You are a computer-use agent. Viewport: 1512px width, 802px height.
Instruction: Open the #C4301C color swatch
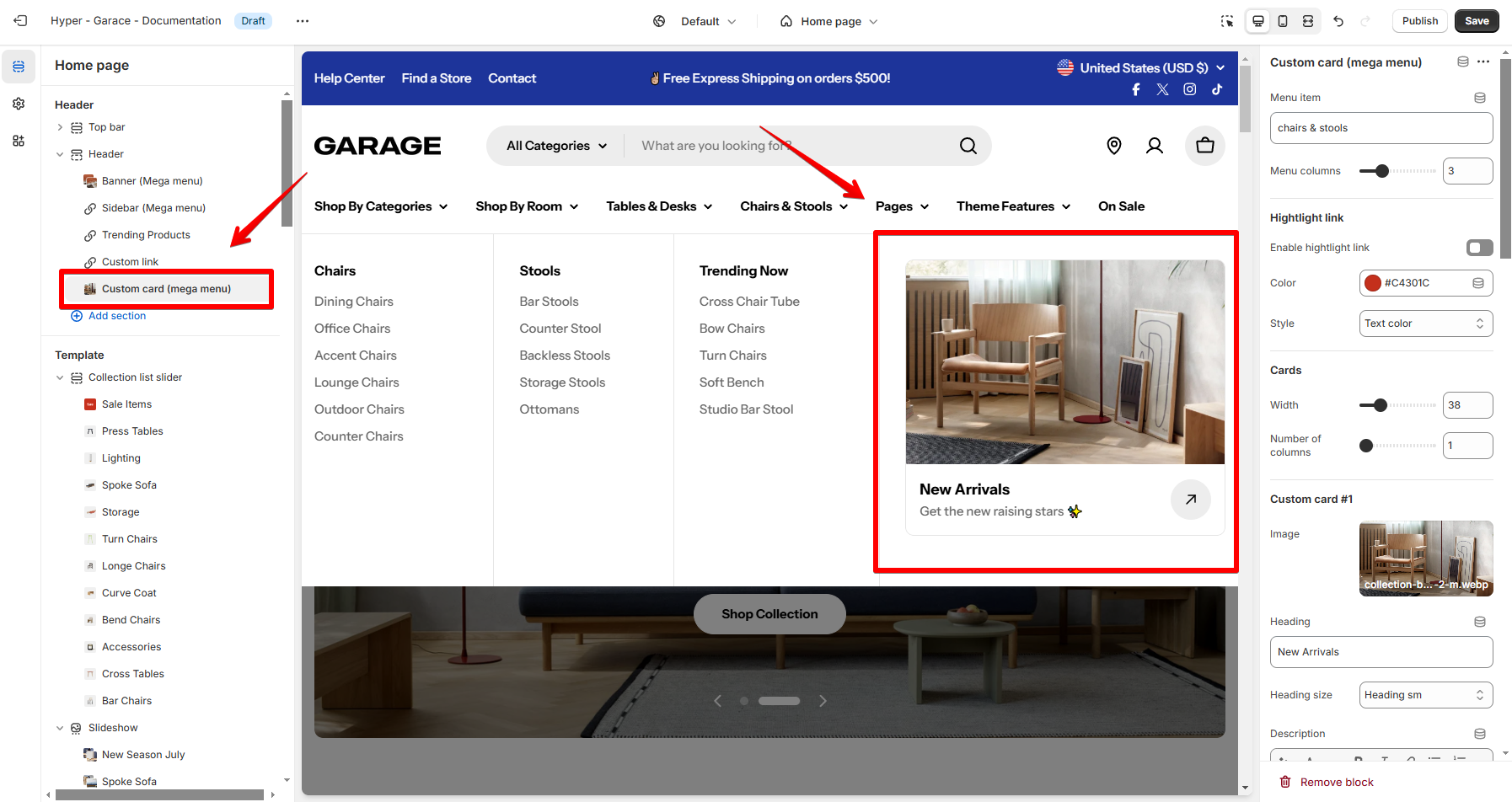click(1373, 283)
